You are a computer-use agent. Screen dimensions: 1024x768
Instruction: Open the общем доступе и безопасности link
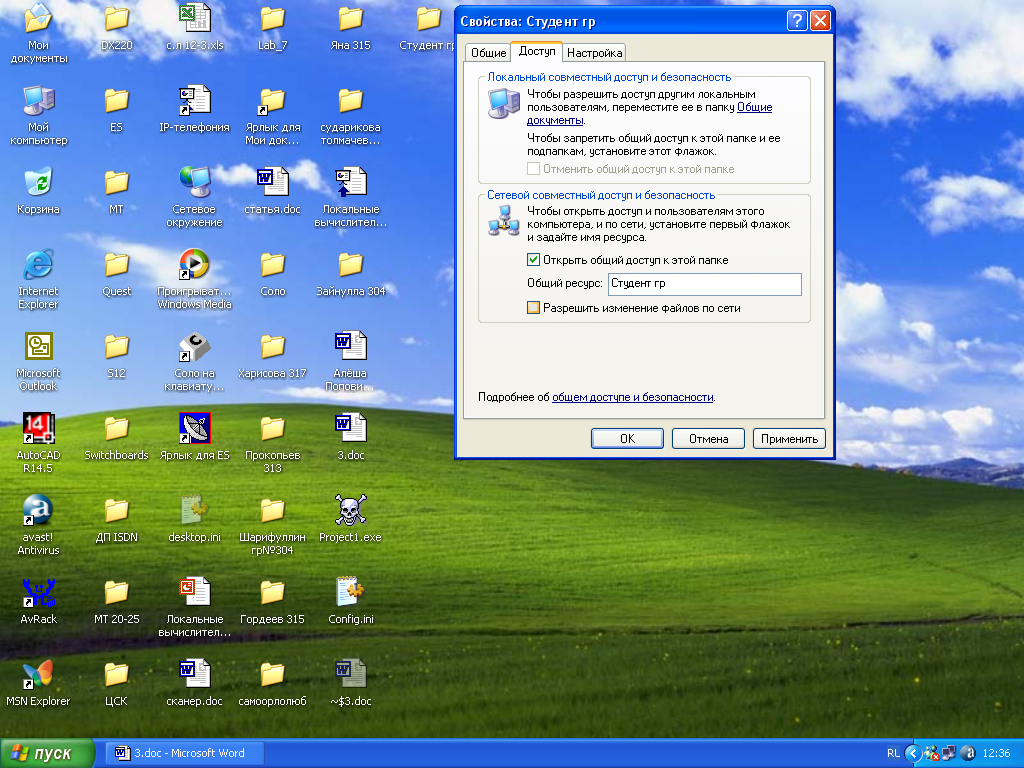(632, 397)
